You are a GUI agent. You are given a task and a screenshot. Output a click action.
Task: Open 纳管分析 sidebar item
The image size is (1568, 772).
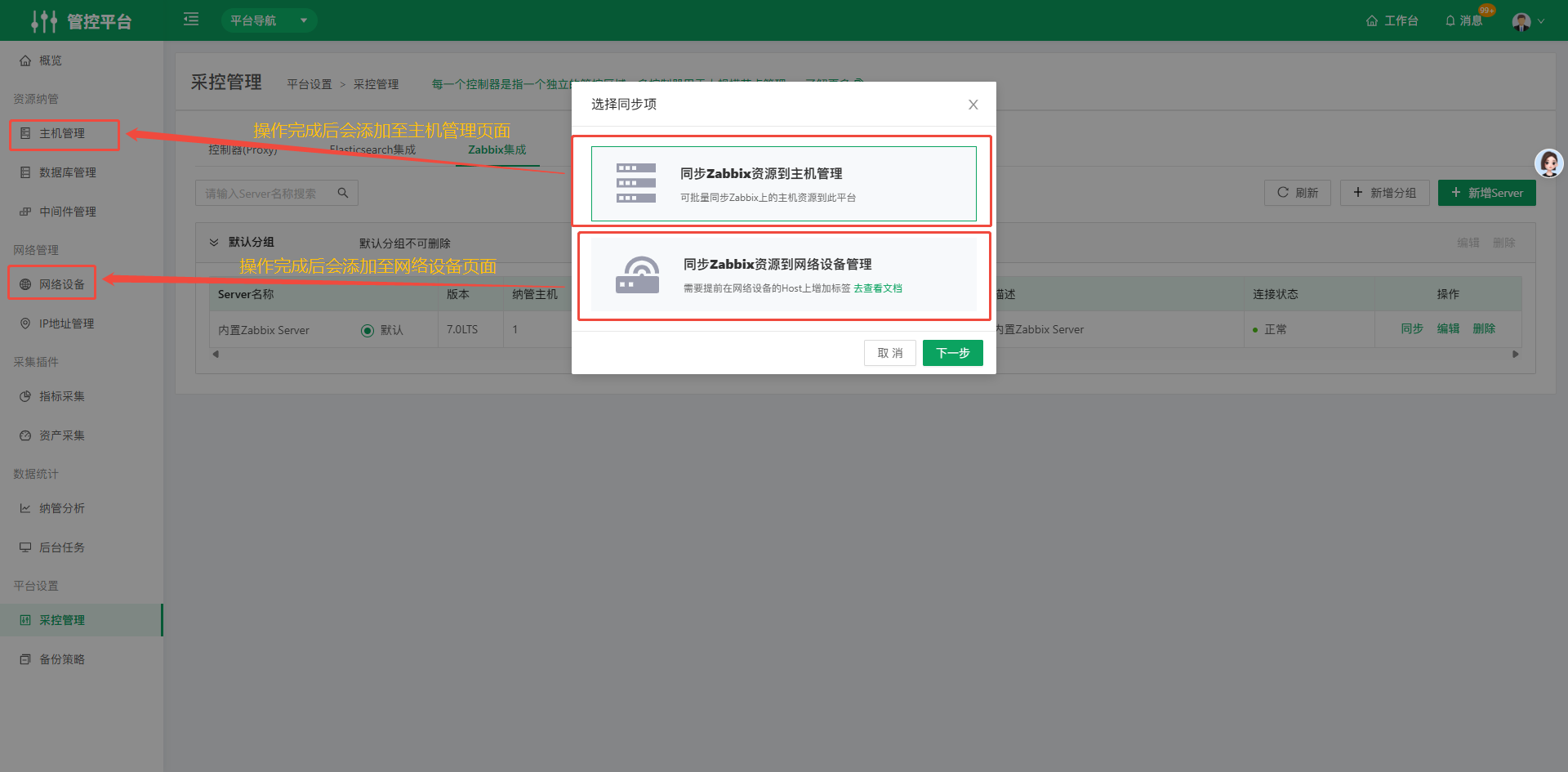pos(82,508)
